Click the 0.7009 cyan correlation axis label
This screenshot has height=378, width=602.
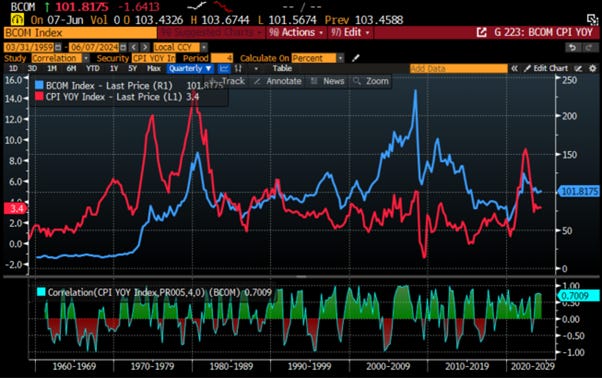pos(578,295)
